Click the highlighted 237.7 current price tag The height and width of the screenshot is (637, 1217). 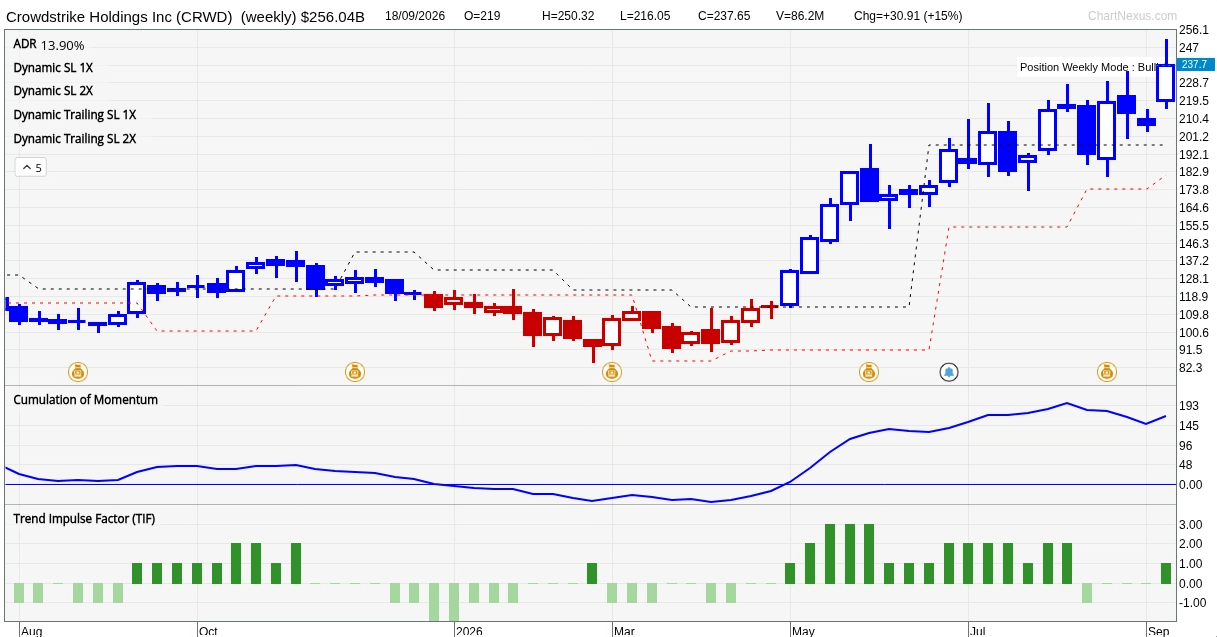1194,64
